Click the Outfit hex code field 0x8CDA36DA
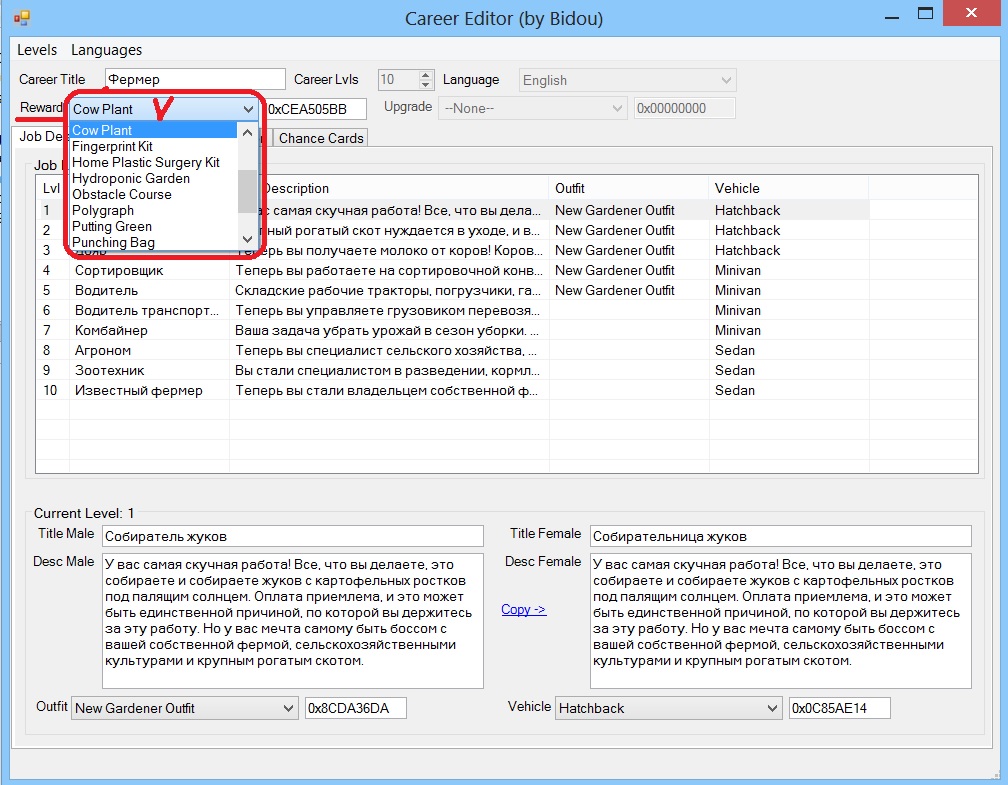Viewport: 1008px width, 785px height. click(355, 708)
